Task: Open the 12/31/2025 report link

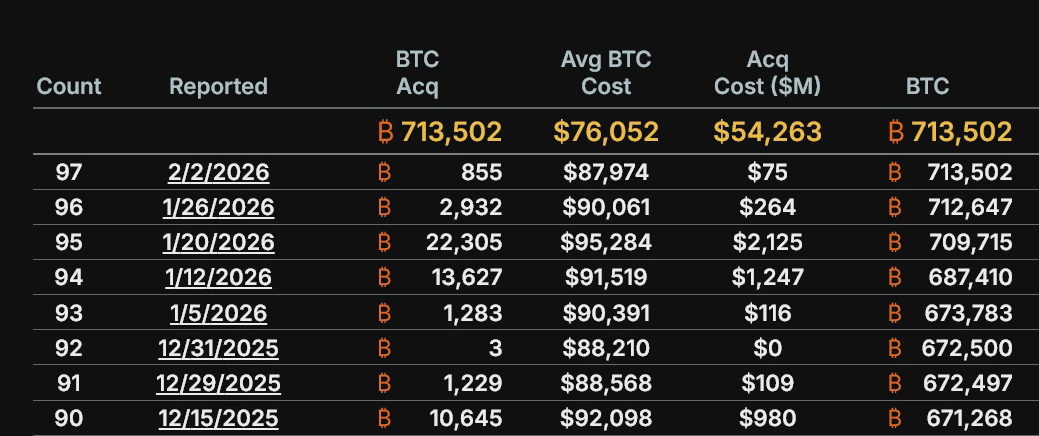Action: [218, 348]
